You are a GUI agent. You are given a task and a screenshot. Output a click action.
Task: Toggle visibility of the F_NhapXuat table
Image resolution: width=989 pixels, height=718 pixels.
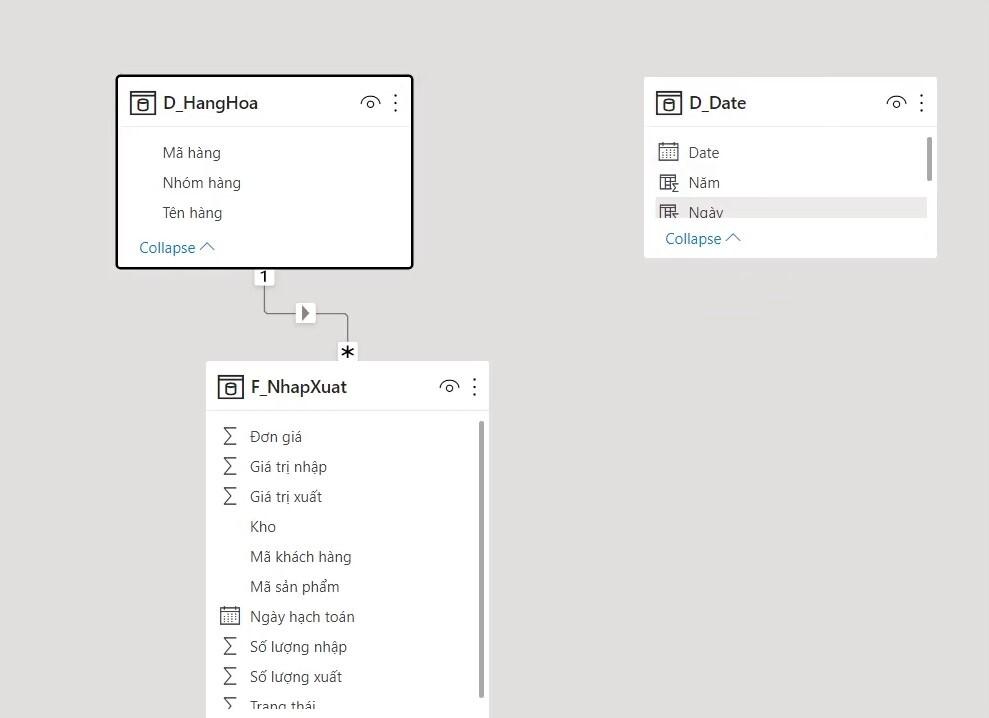pos(449,386)
